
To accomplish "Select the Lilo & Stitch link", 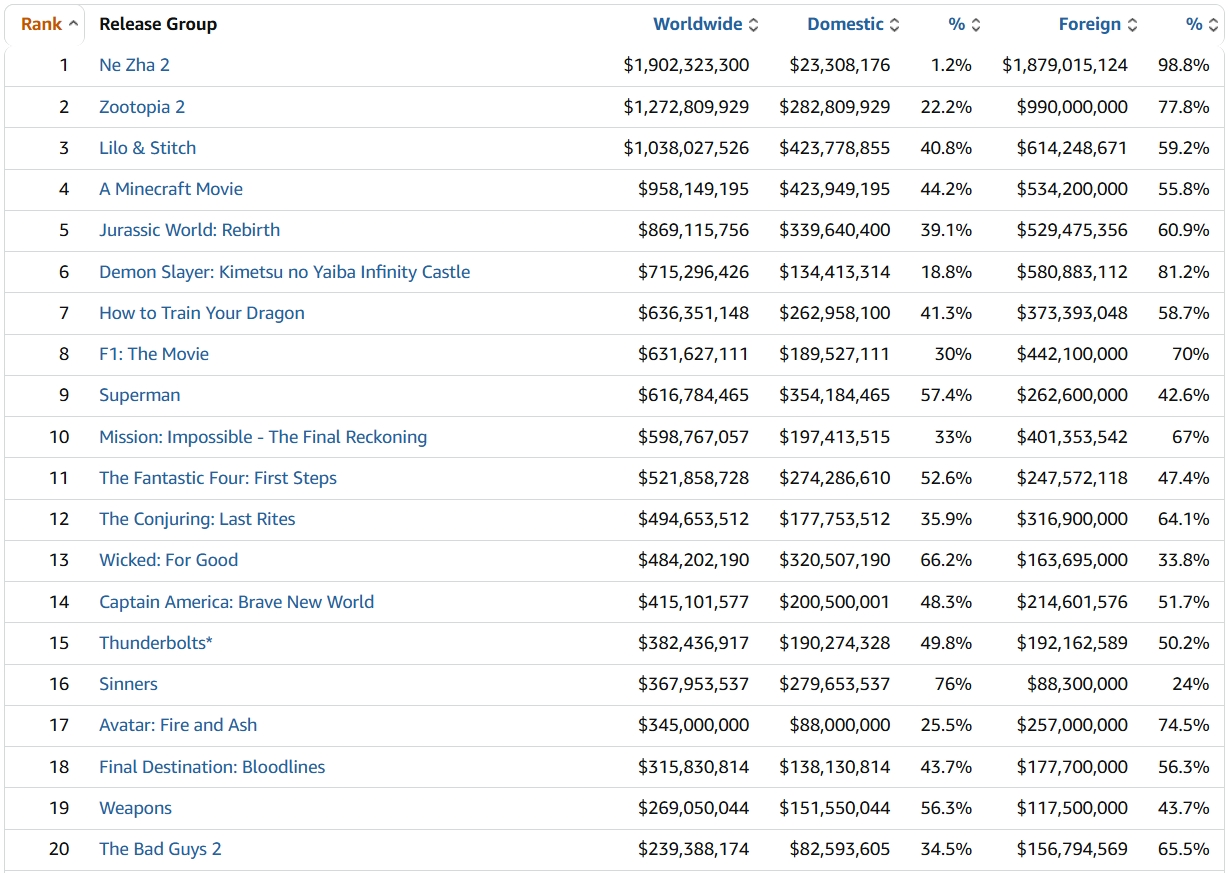I will point(147,148).
